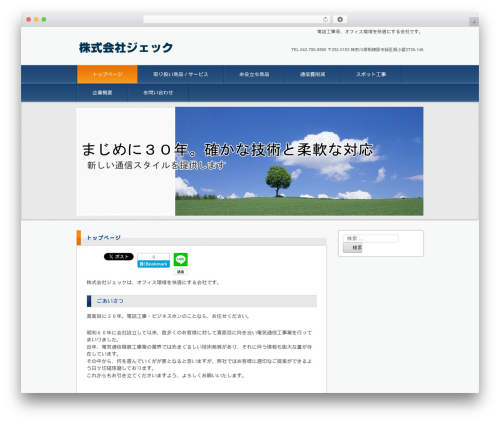Select the トップページ menu item
Viewport: 500px width, 423px height.
pyautogui.click(x=107, y=74)
